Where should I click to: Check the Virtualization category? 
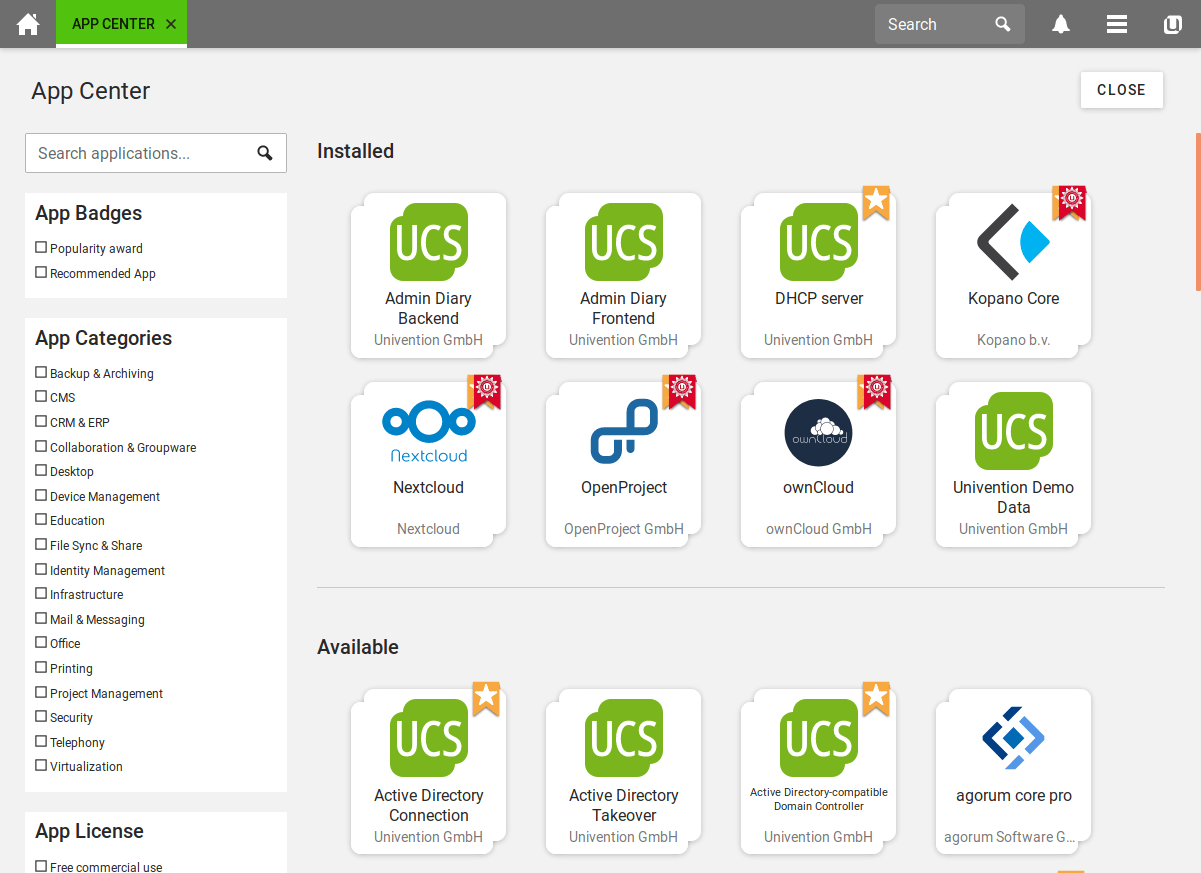pos(41,765)
